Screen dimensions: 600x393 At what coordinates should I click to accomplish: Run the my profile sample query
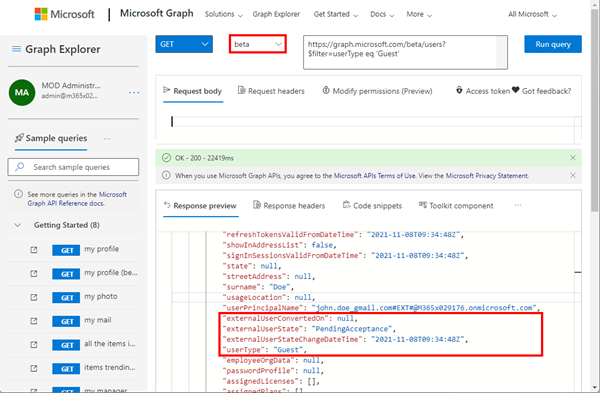[101, 249]
